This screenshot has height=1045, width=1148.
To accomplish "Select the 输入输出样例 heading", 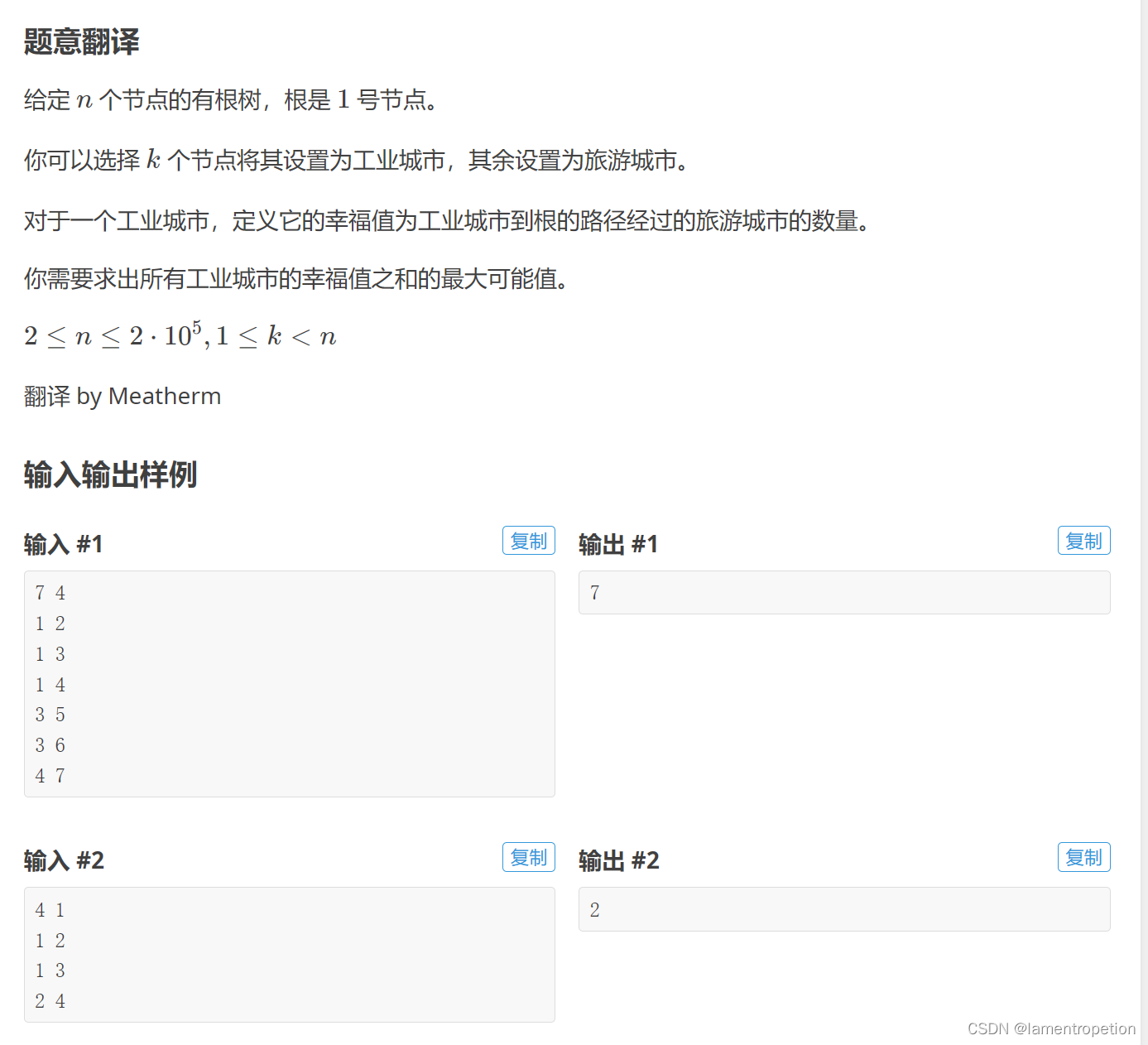I will tap(109, 476).
